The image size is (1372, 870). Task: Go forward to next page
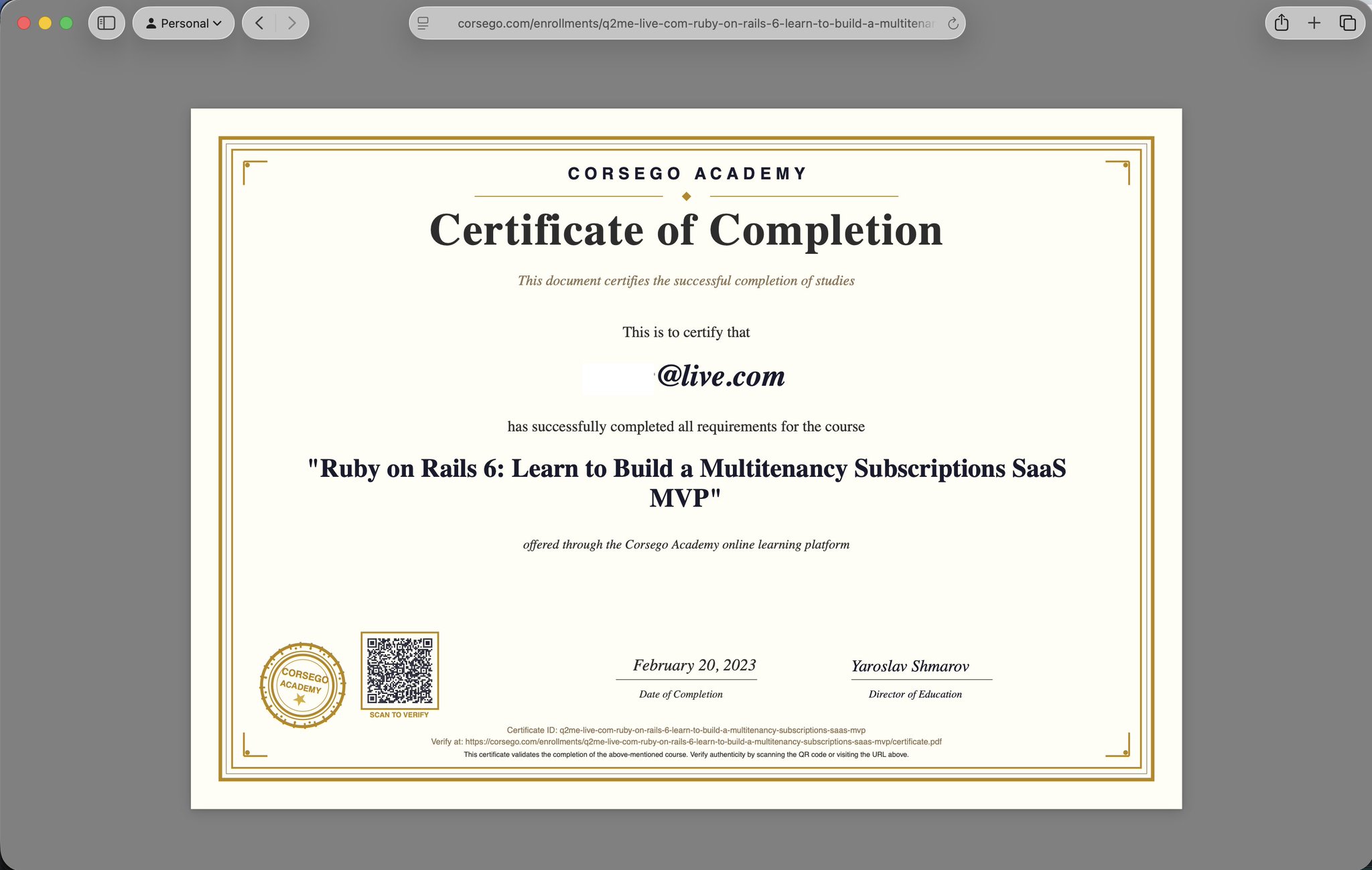(x=291, y=23)
